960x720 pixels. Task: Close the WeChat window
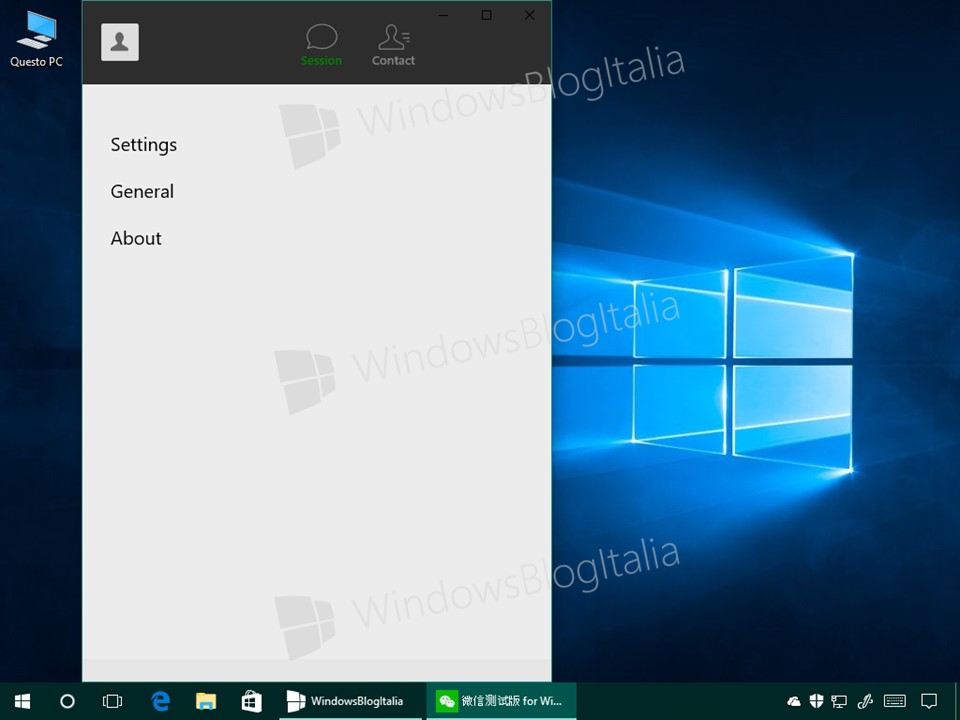(530, 15)
